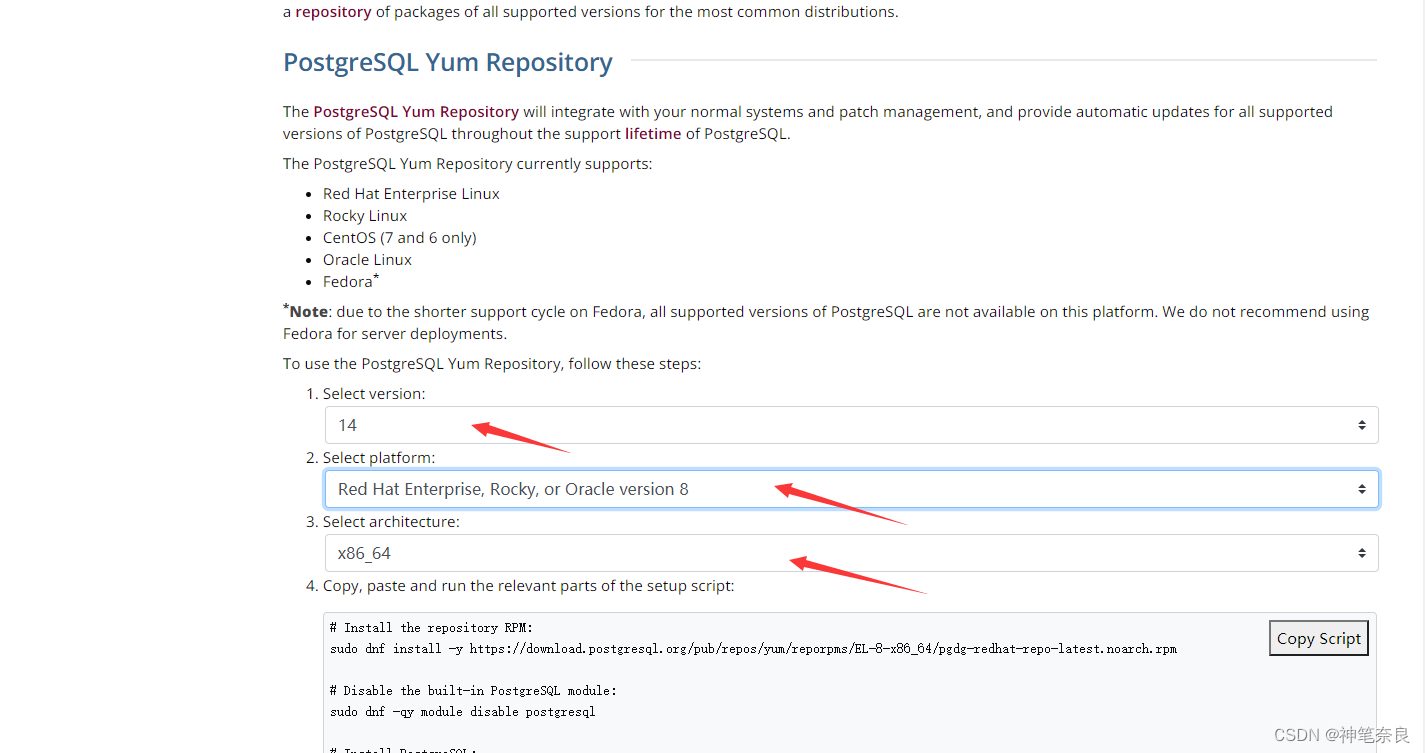
Task: Open the Select platform dropdown
Action: pyautogui.click(x=851, y=489)
